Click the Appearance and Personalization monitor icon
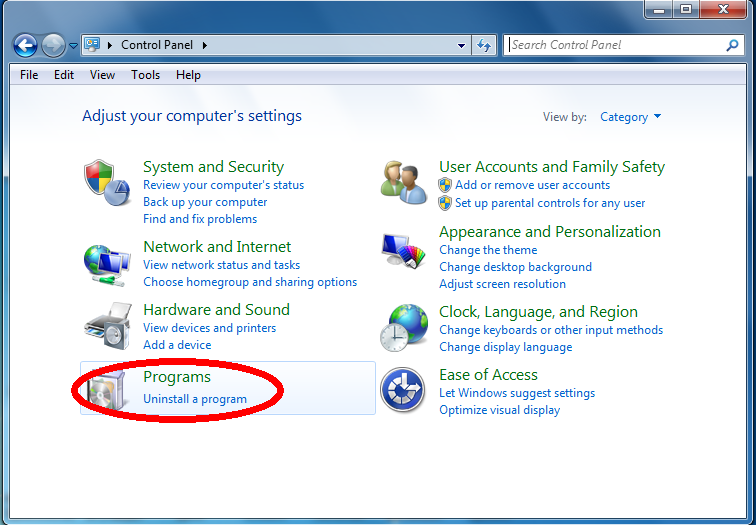 (x=404, y=251)
